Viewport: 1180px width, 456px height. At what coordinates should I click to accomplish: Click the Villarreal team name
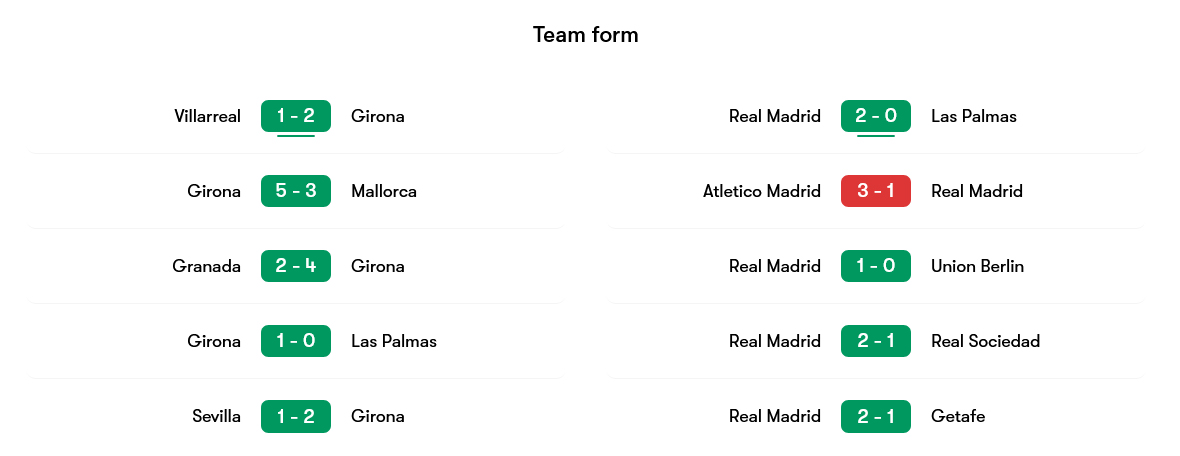pyautogui.click(x=207, y=116)
